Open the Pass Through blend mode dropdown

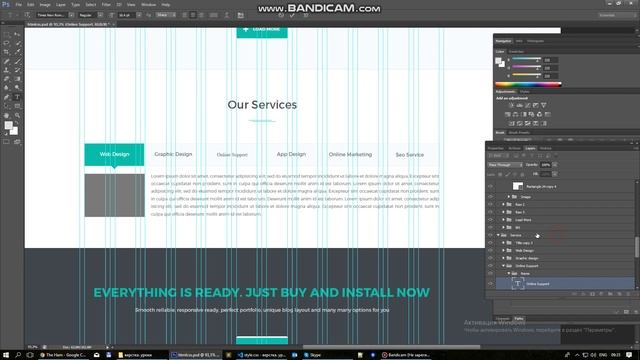(x=505, y=165)
